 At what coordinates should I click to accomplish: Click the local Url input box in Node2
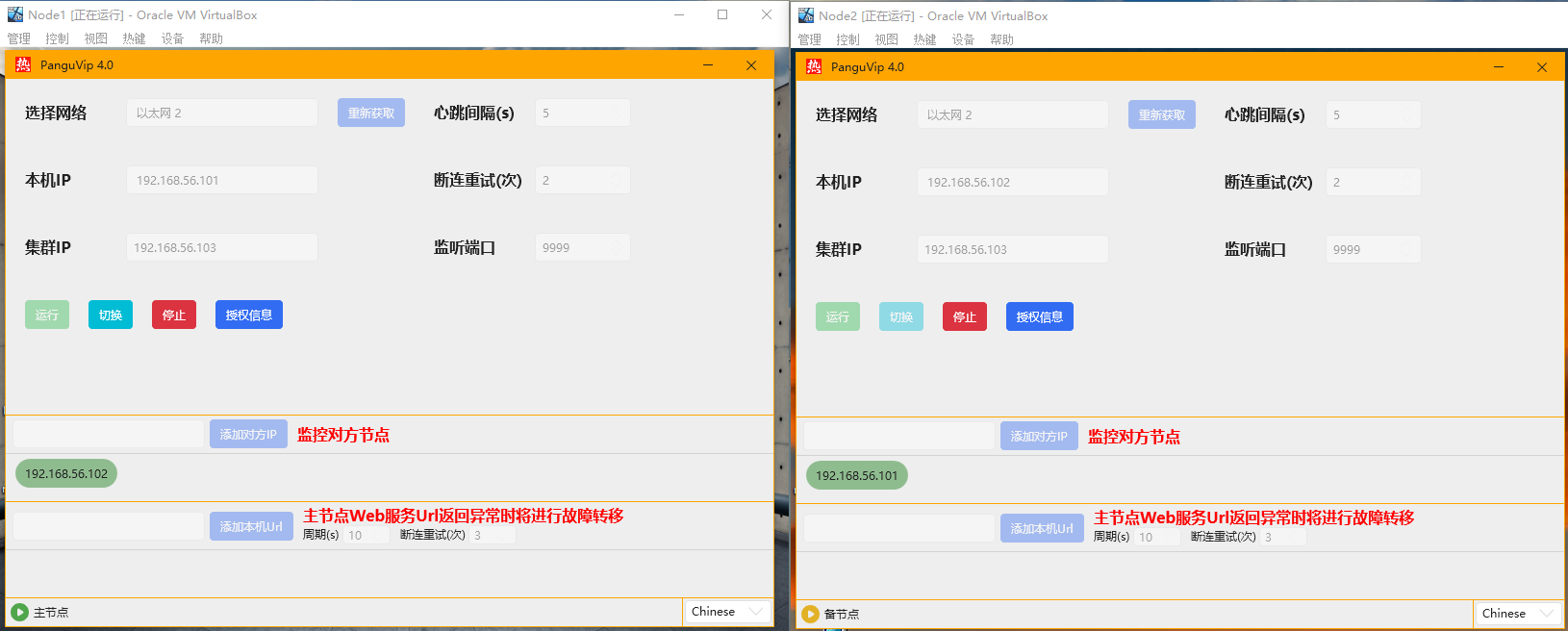coord(899,528)
